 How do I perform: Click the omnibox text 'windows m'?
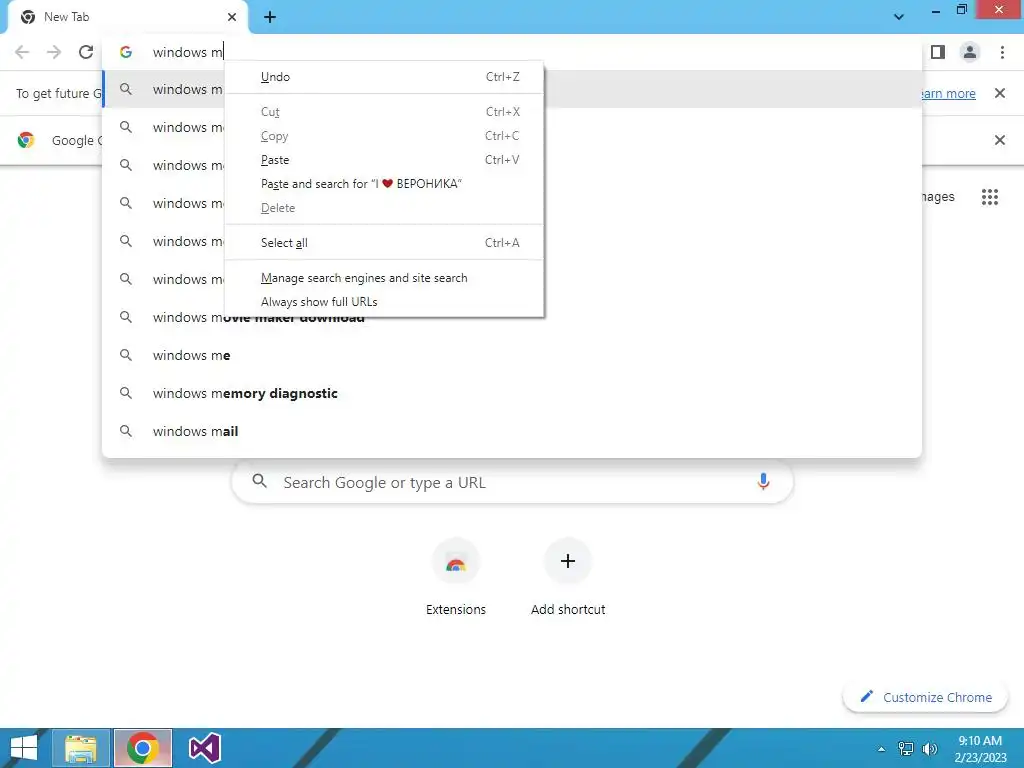click(187, 52)
